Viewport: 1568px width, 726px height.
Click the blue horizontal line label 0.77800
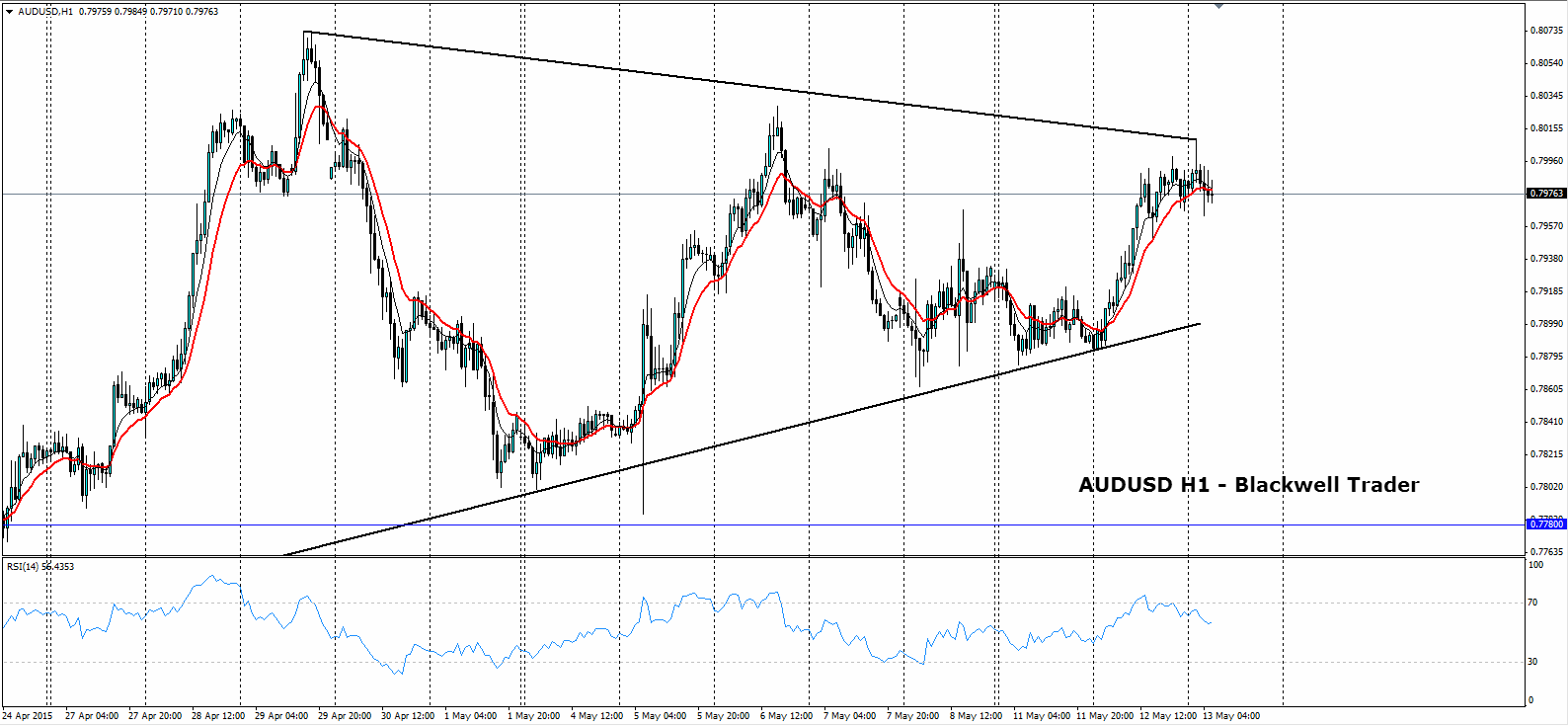point(1546,524)
